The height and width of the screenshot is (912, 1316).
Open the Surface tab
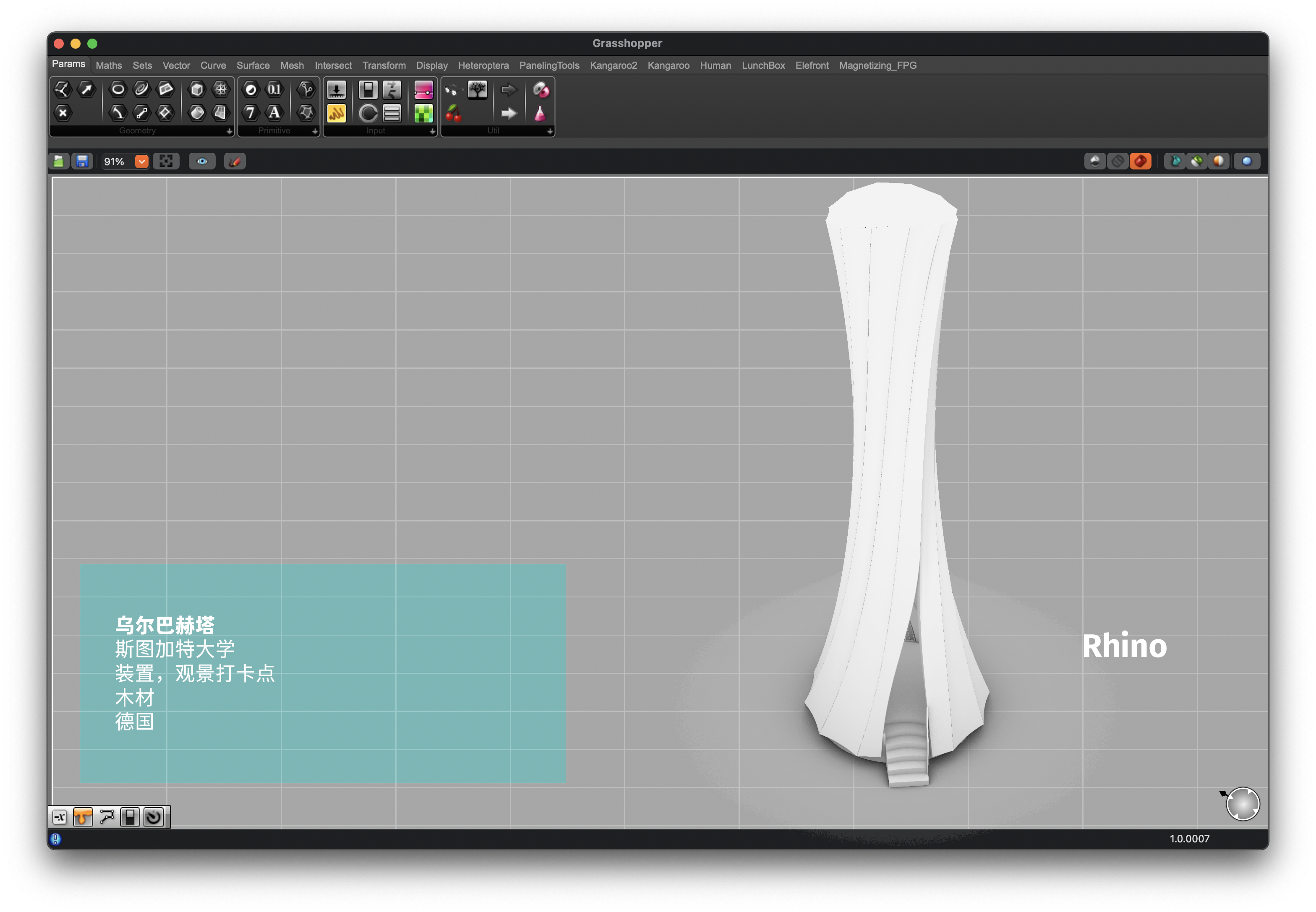tap(253, 66)
